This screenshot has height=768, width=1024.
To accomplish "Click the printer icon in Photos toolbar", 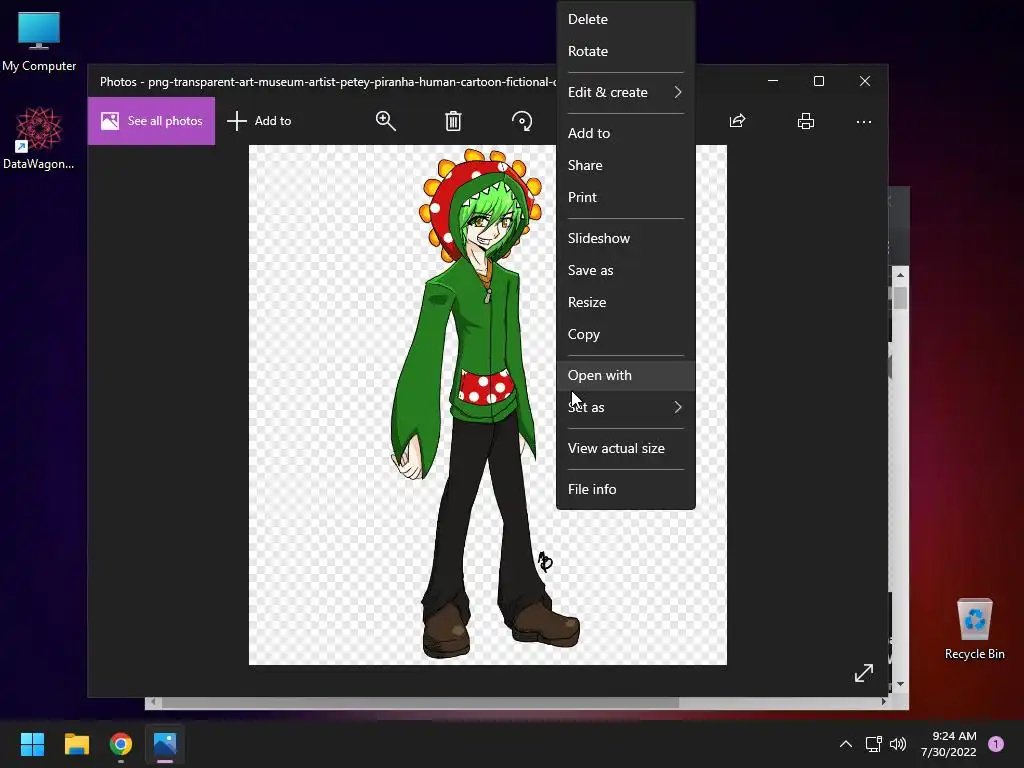I will 806,121.
